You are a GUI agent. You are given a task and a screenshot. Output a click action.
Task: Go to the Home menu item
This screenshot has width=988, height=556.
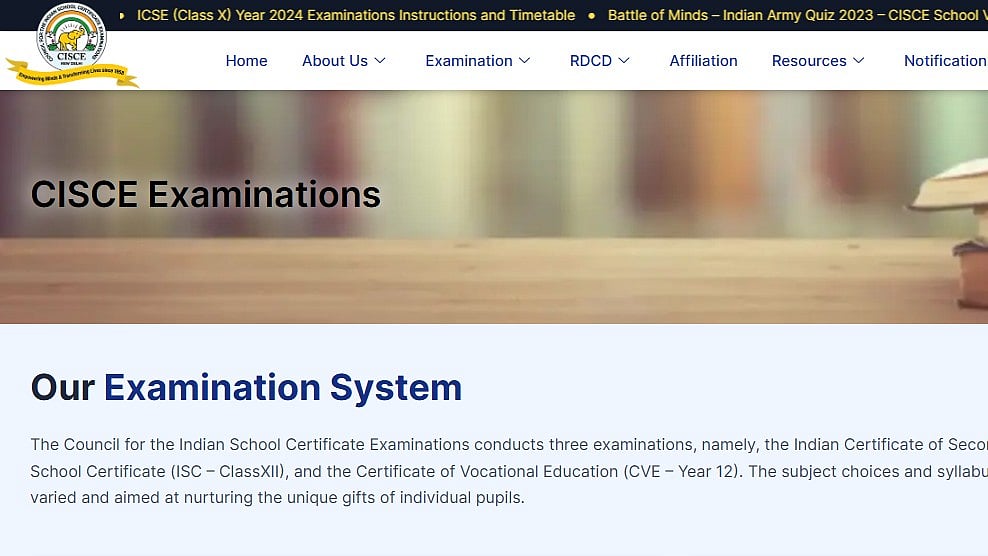246,61
